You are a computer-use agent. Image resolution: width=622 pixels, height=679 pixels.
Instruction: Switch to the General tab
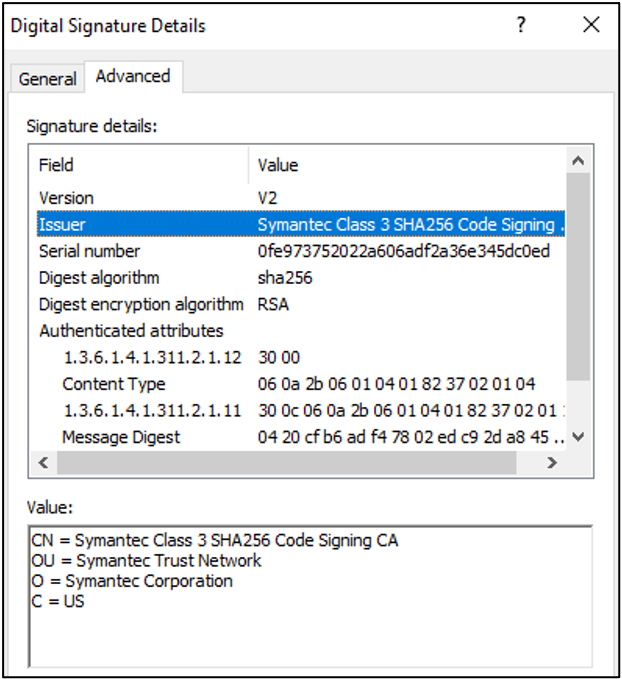pos(47,79)
